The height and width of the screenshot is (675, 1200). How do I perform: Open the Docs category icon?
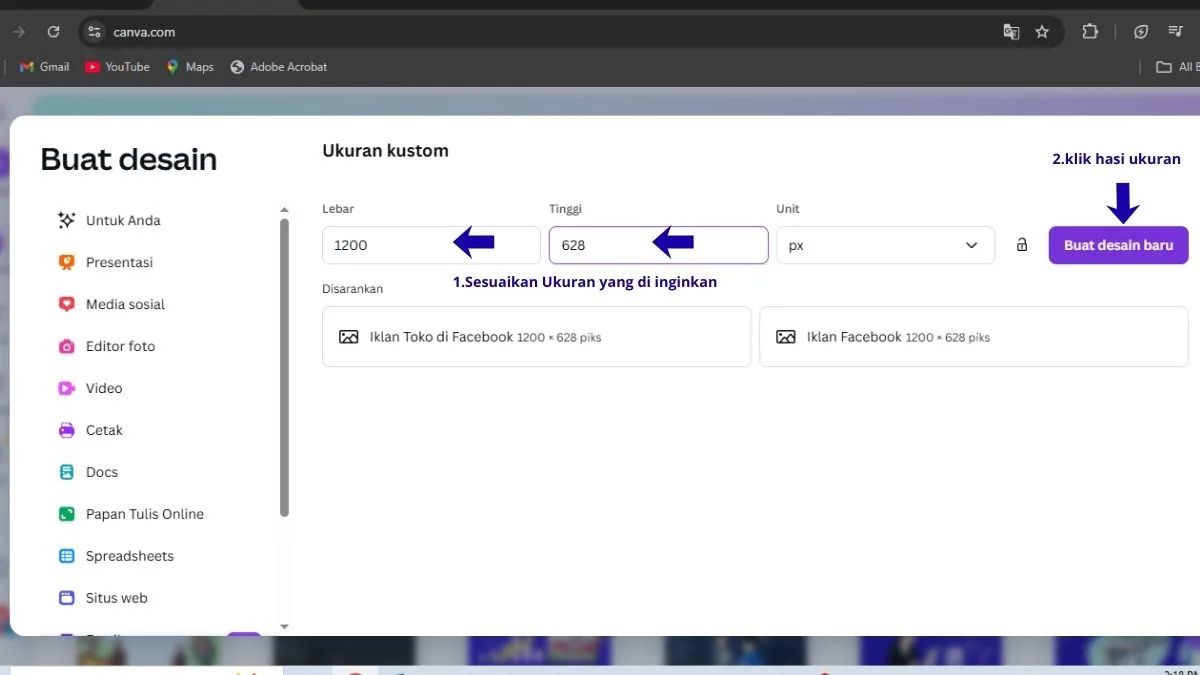click(67, 472)
